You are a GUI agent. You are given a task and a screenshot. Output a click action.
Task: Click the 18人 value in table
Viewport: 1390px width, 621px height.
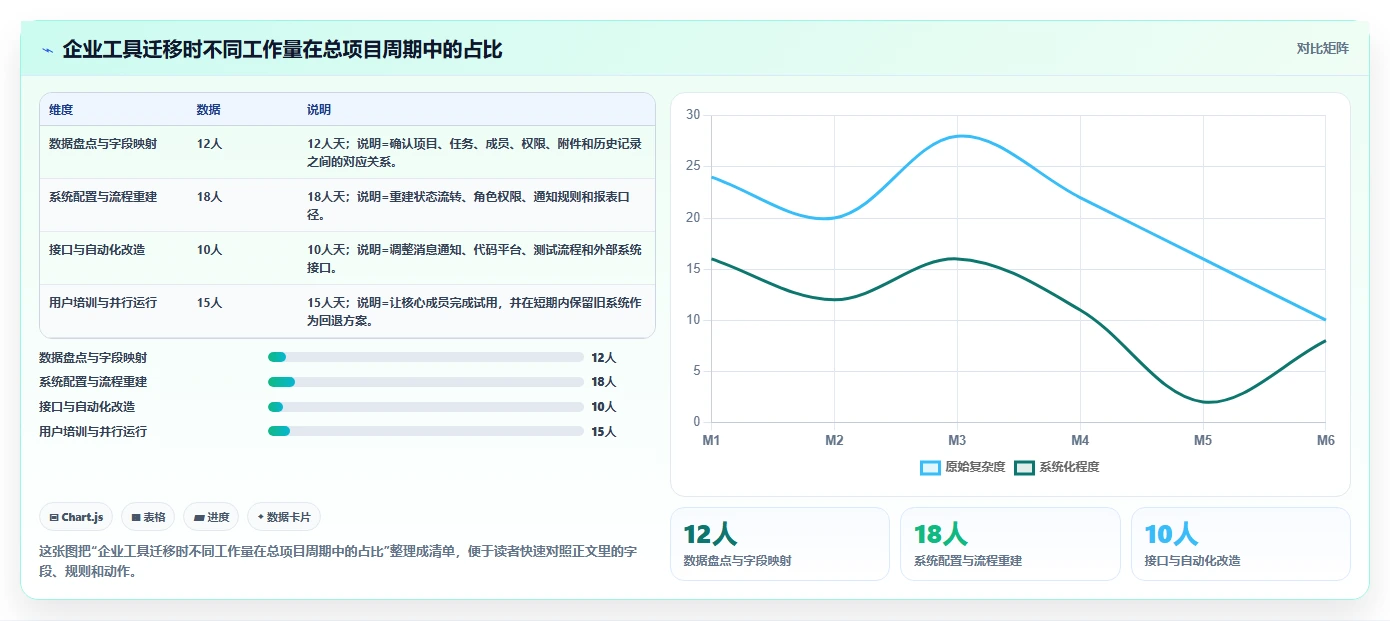[209, 197]
